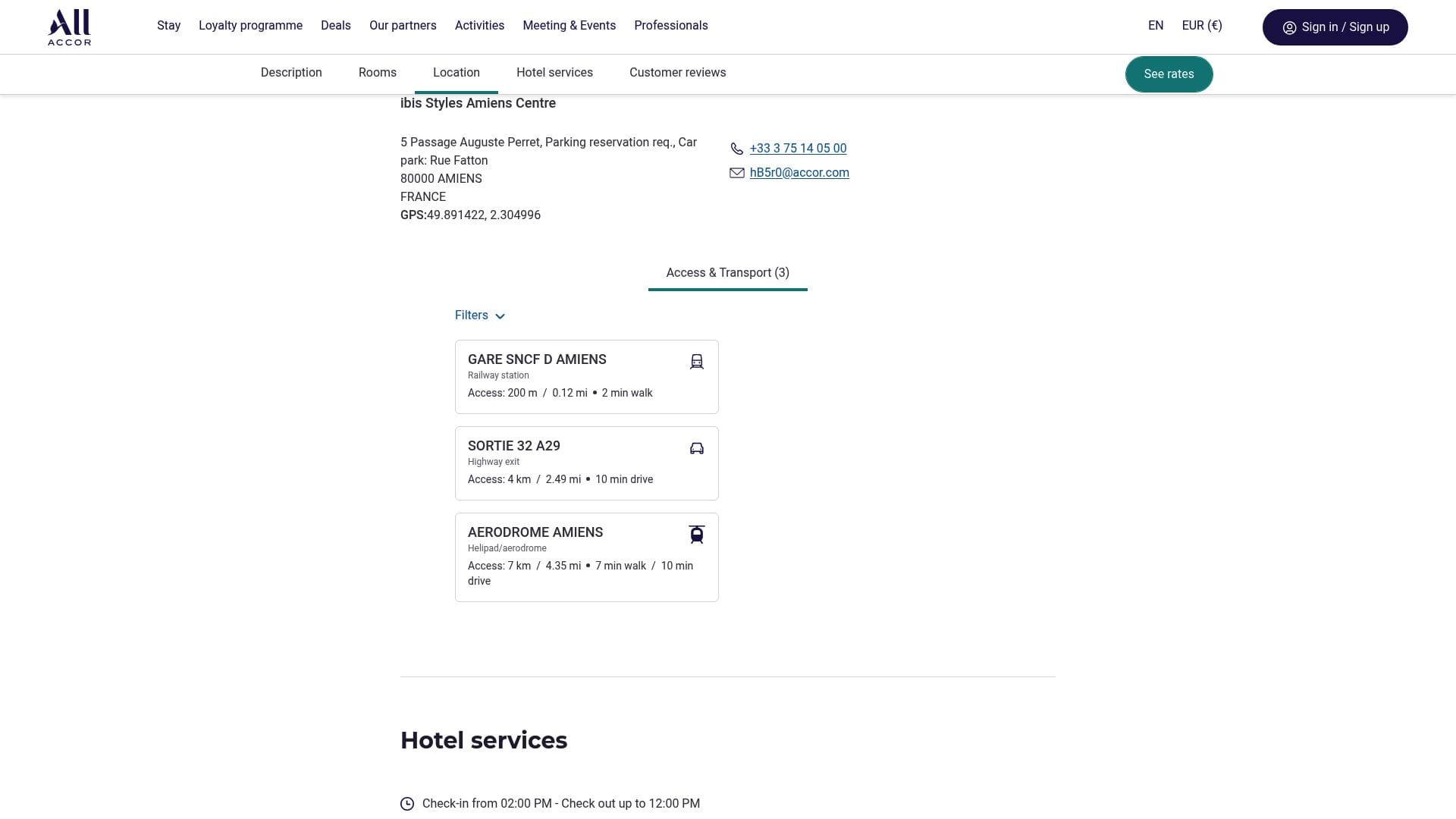Click the car icon on Sortie 32 A29 card
The image size is (1456, 819).
[696, 448]
